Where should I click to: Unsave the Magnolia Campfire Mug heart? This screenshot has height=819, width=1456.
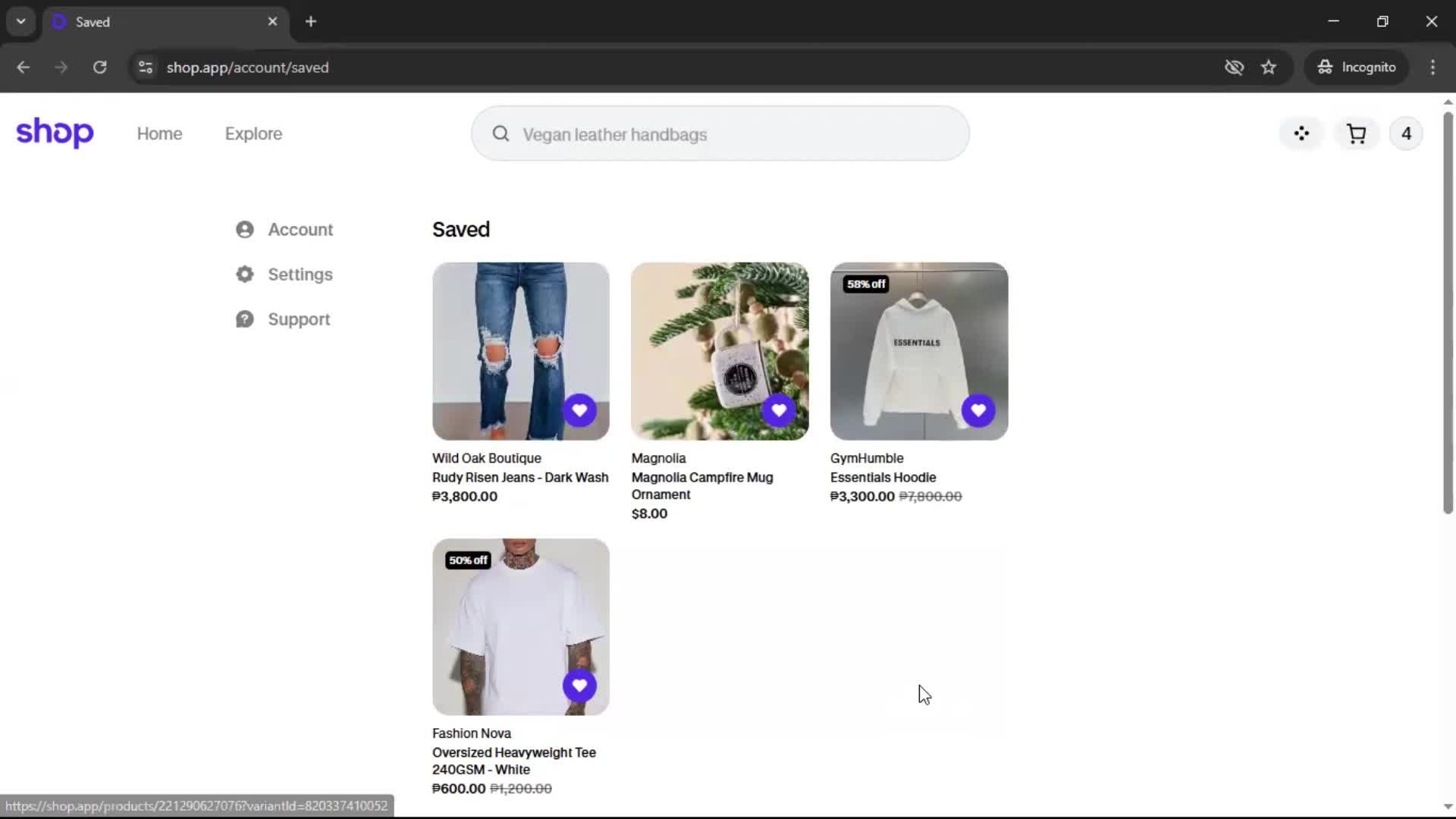click(x=779, y=410)
